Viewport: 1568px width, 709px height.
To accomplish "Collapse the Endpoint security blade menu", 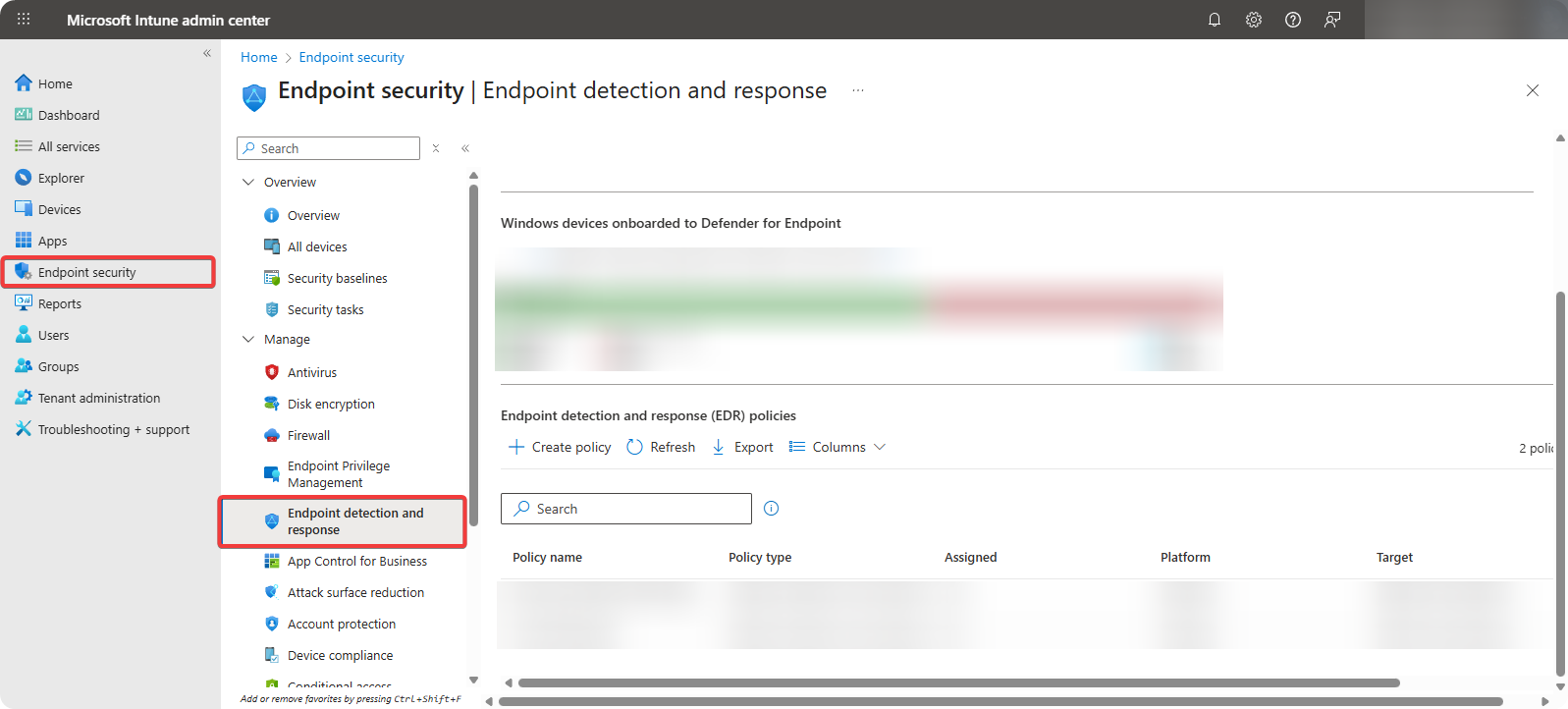I will 465,148.
